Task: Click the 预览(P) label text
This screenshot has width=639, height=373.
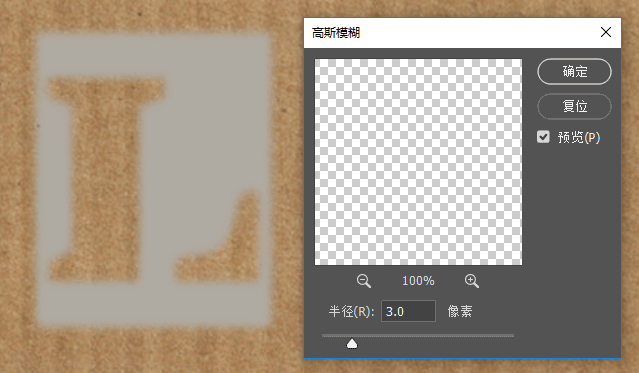Action: coord(579,137)
